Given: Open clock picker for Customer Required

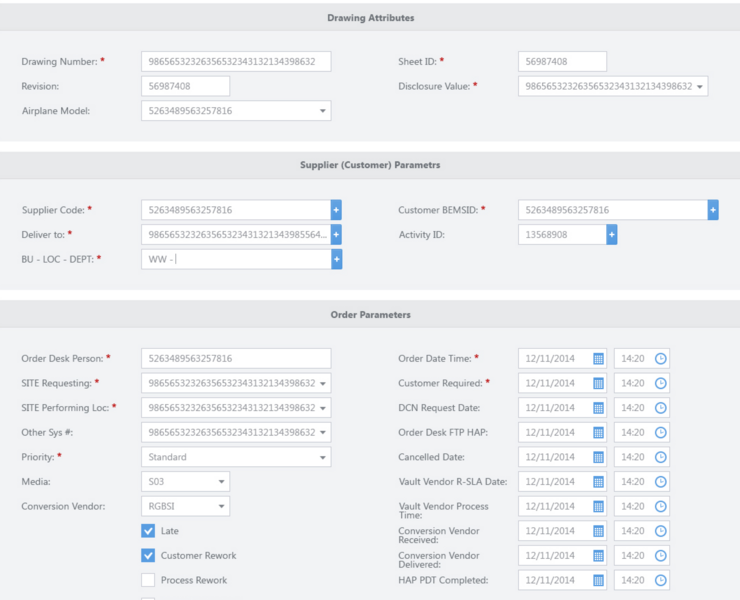Looking at the screenshot, I should pyautogui.click(x=660, y=383).
